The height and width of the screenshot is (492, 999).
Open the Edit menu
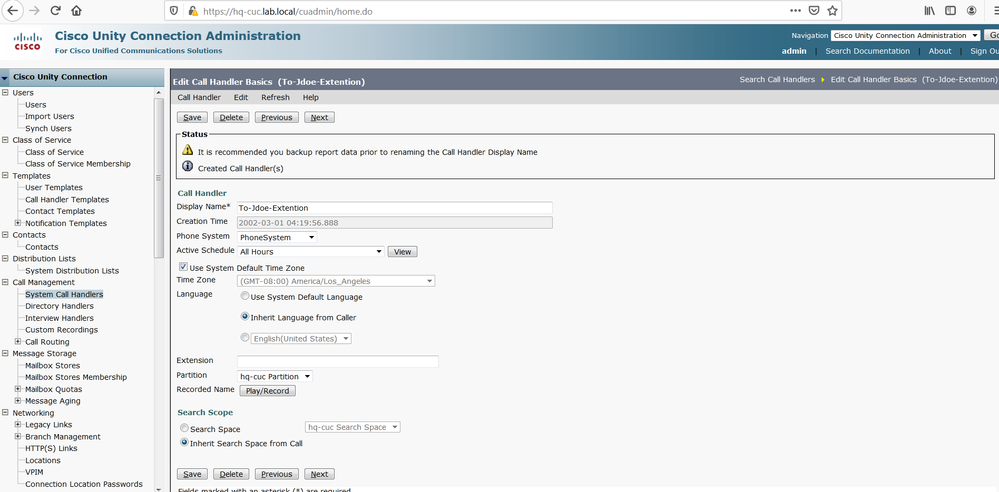point(241,98)
